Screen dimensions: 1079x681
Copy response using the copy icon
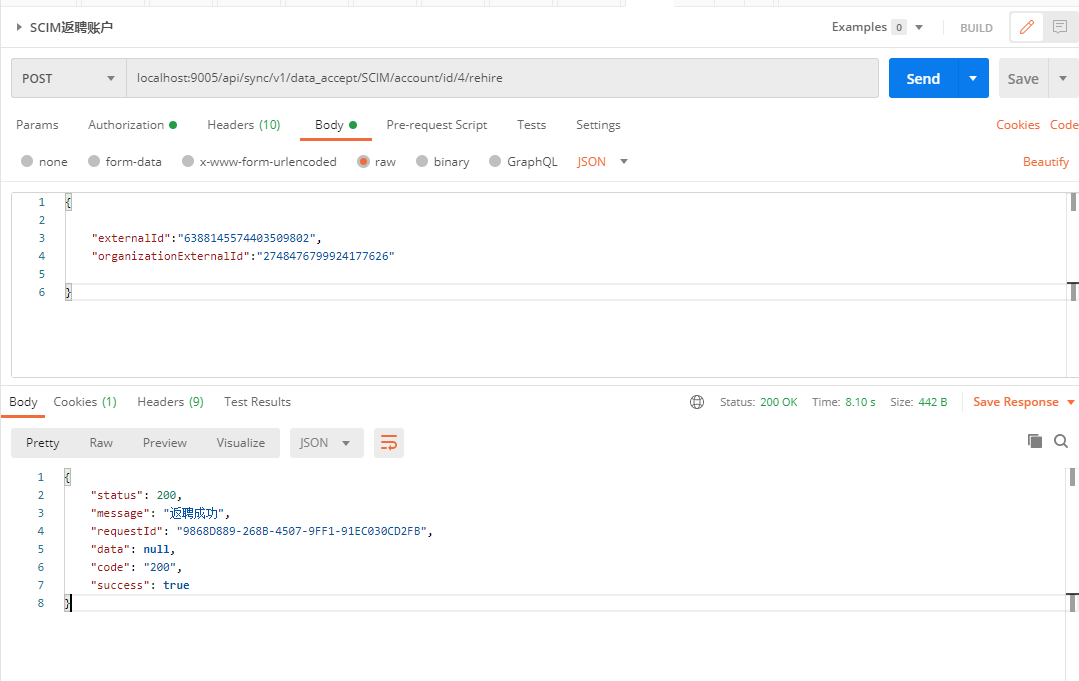click(x=1035, y=441)
